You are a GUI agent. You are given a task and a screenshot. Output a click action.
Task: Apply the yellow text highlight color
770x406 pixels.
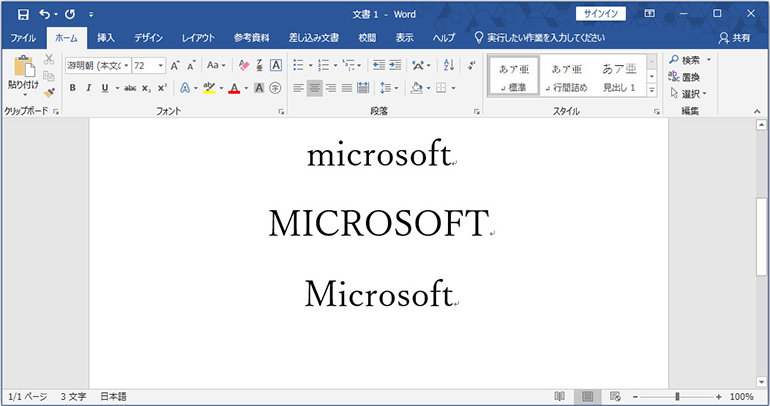pyautogui.click(x=209, y=88)
